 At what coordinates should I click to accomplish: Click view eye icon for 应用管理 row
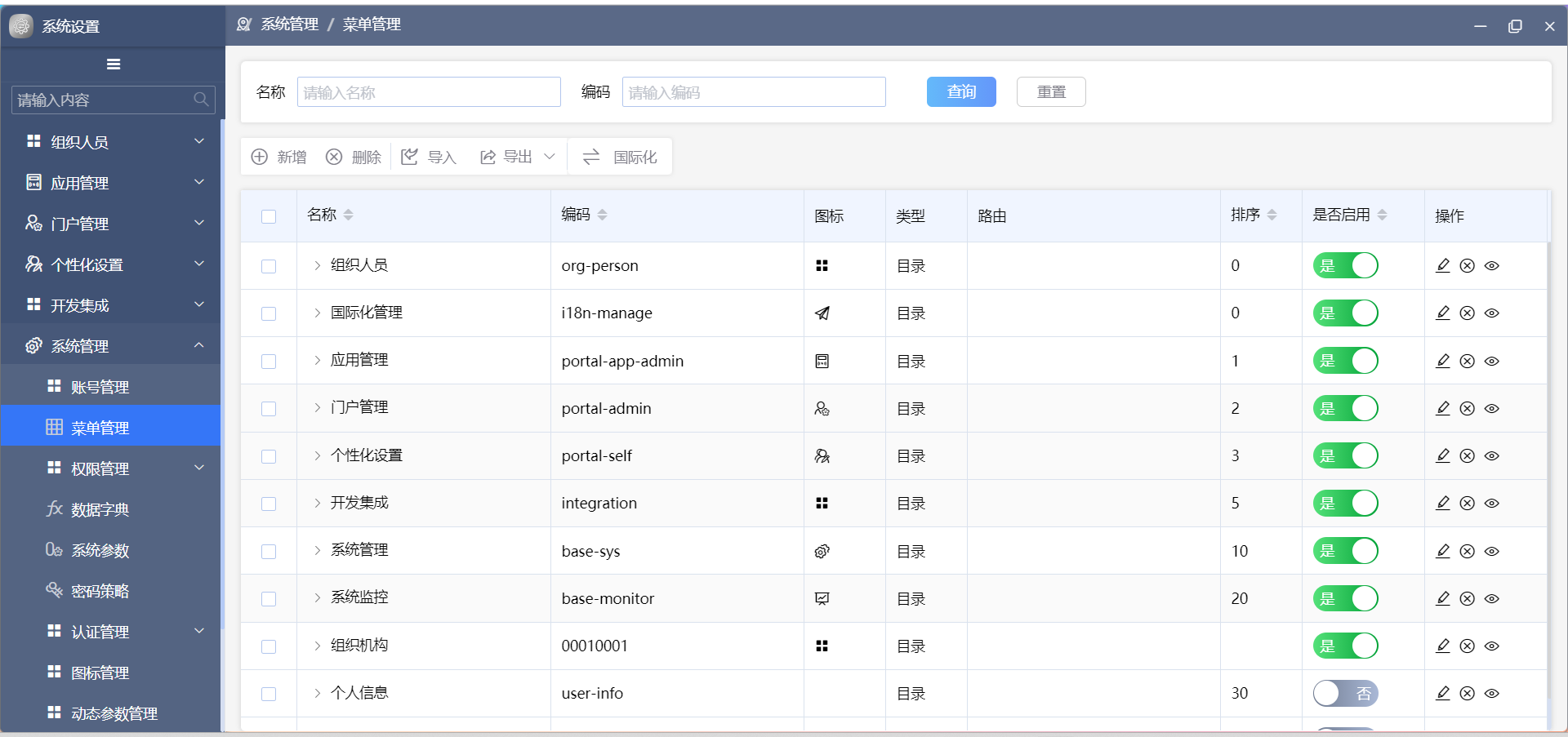[x=1492, y=361]
